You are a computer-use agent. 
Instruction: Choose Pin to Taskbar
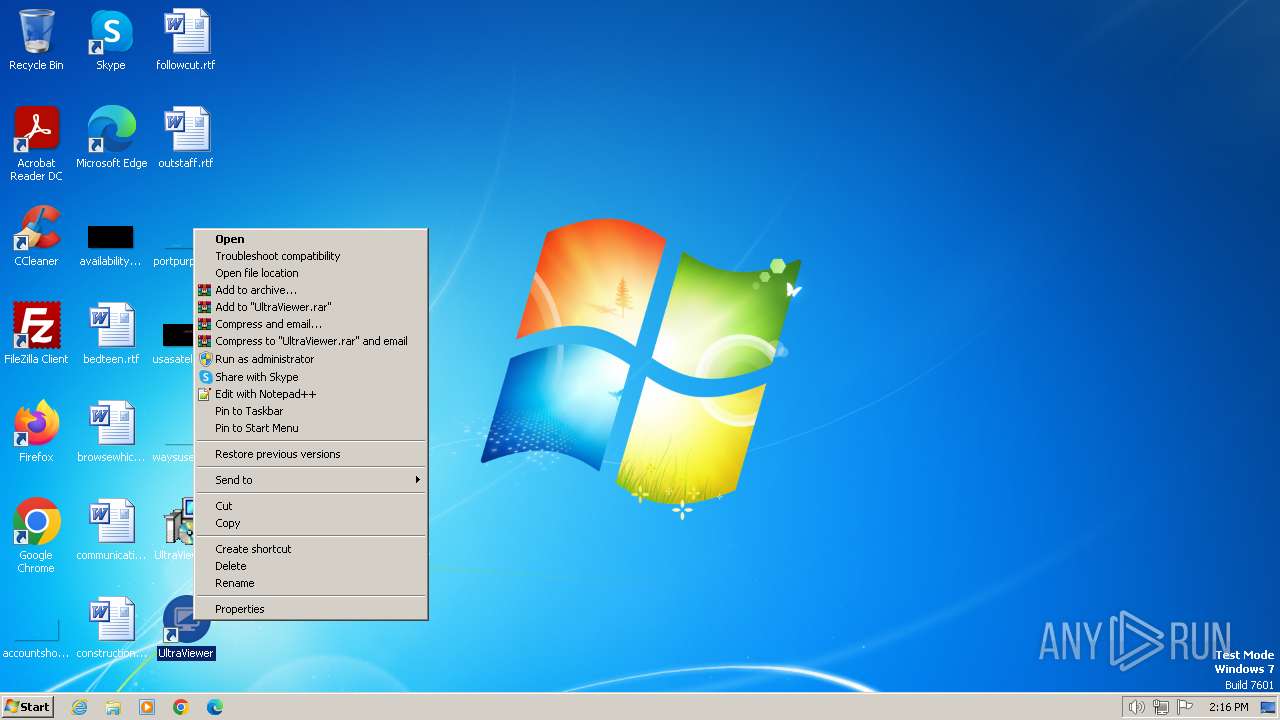(x=311, y=411)
